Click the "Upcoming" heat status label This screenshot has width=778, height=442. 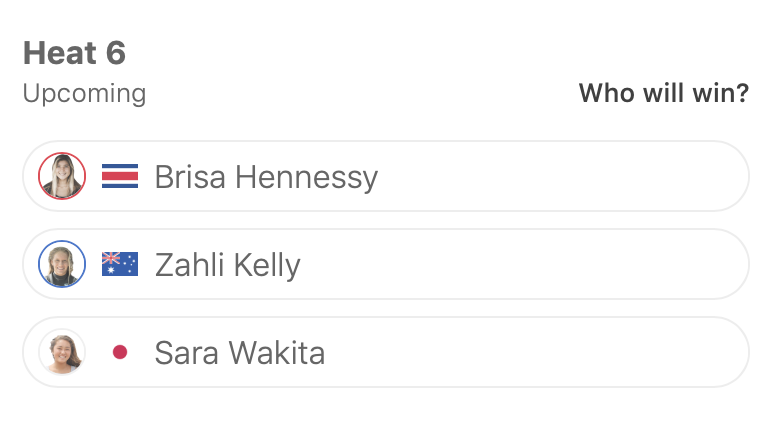point(84,94)
